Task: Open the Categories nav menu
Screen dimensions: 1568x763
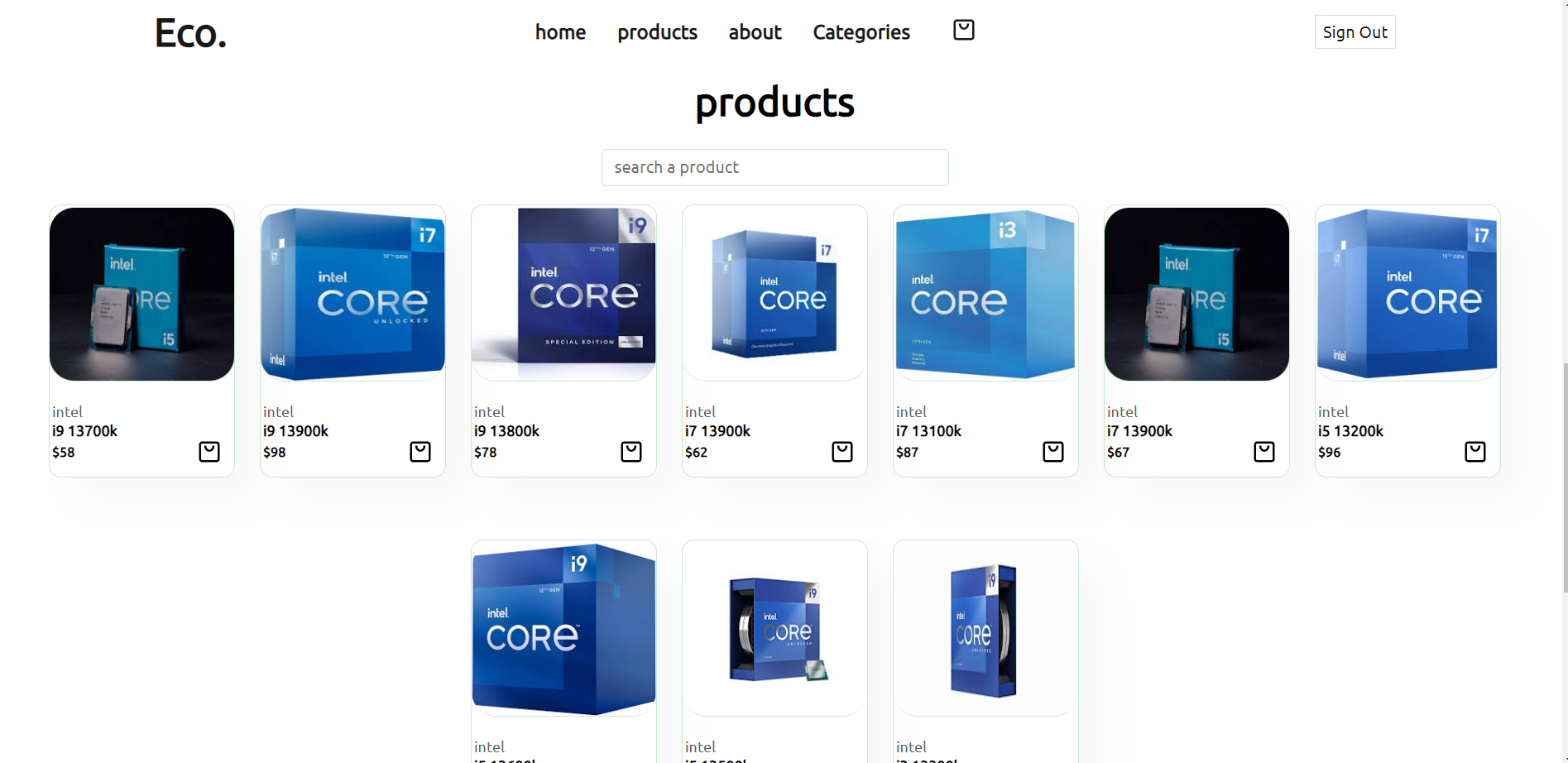Action: [x=861, y=32]
